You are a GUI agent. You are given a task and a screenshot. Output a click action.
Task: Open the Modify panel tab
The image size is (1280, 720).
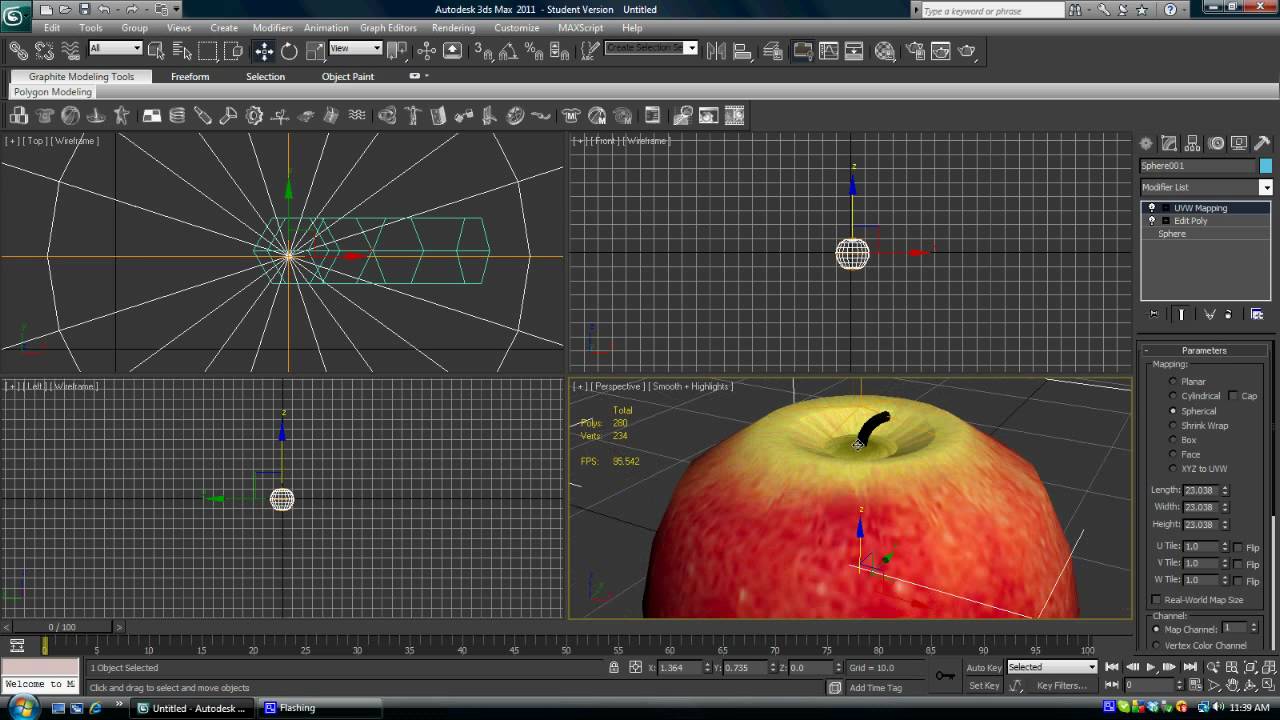(1169, 143)
